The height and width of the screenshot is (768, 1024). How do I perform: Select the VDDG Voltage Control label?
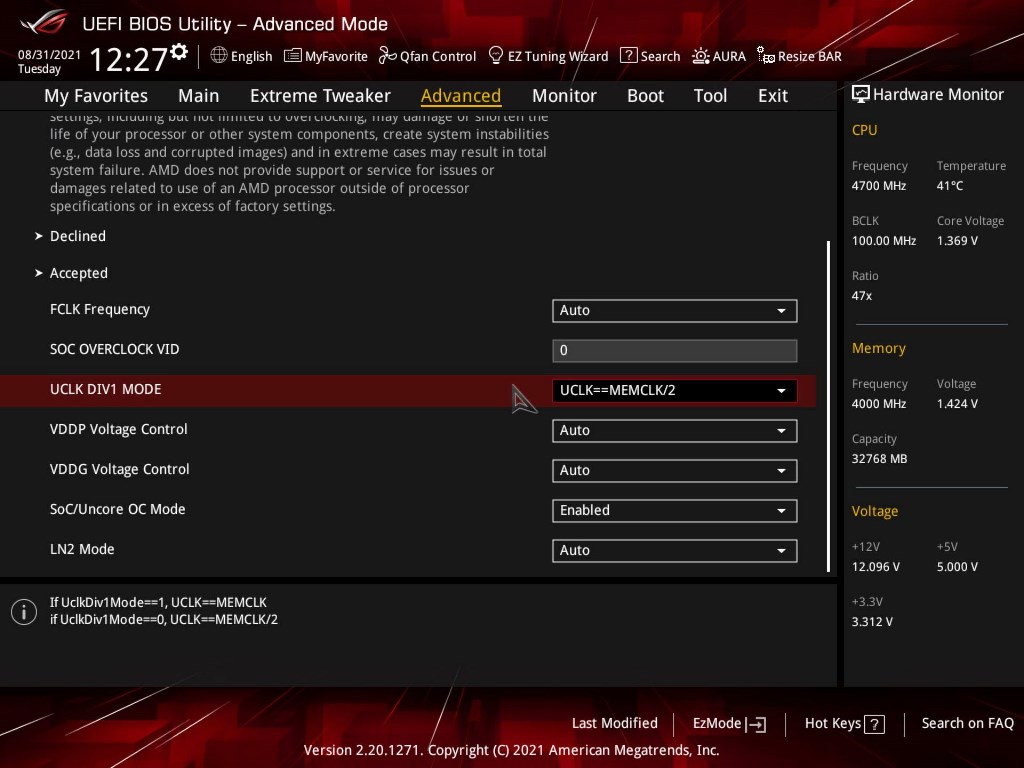click(120, 469)
